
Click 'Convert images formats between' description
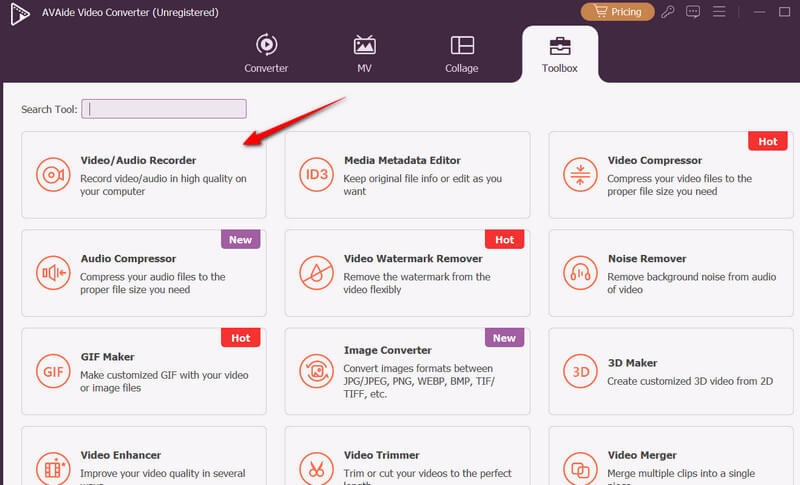pyautogui.click(x=419, y=381)
